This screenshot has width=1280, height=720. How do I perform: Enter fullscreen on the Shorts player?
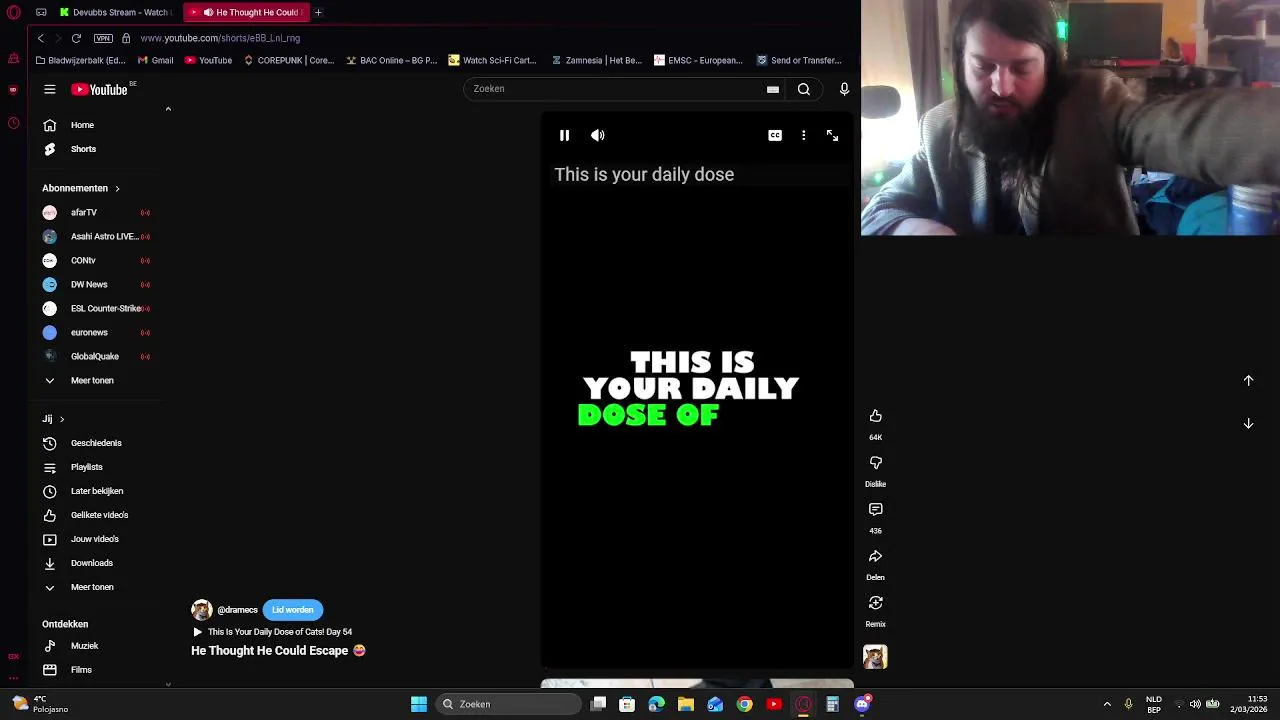[x=832, y=135]
